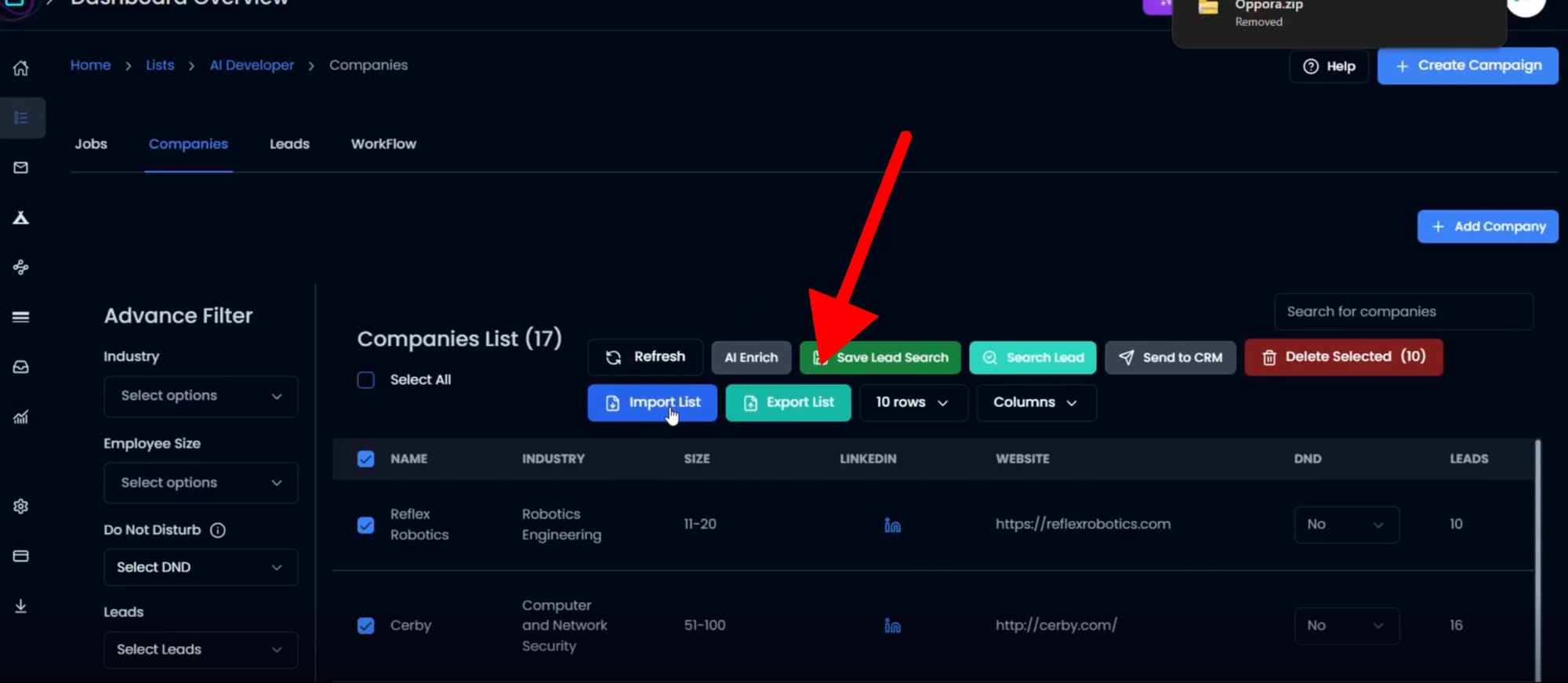Open the mail icon in the sidebar

(21, 168)
